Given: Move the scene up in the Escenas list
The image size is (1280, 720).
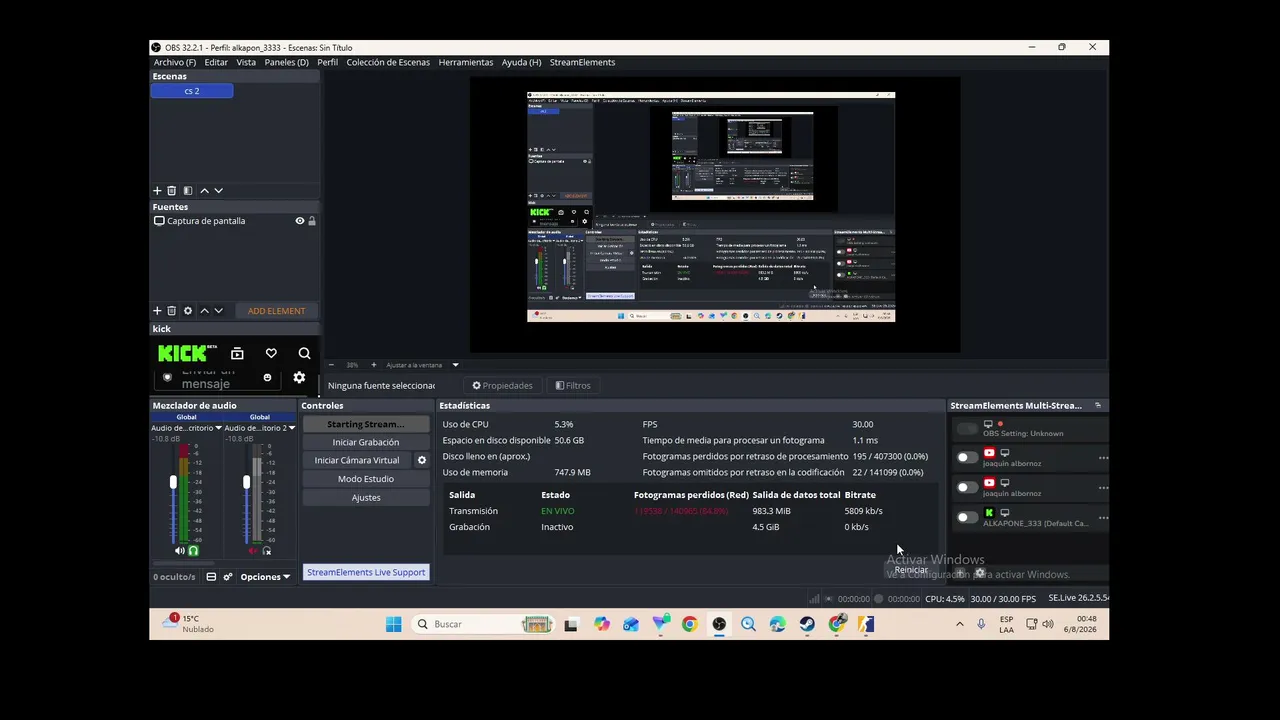Looking at the screenshot, I should click(204, 191).
